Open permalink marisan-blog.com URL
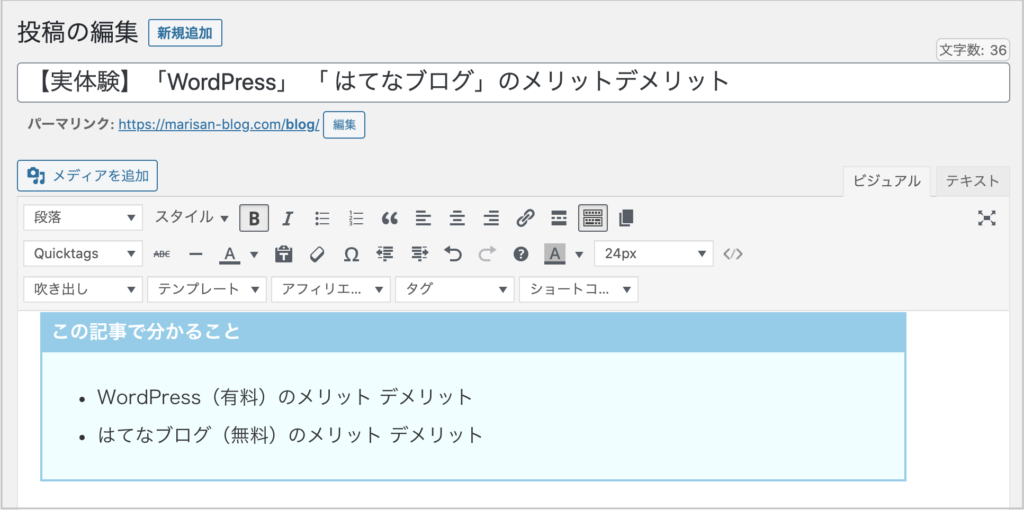The width and height of the screenshot is (1024, 510). (x=219, y=125)
